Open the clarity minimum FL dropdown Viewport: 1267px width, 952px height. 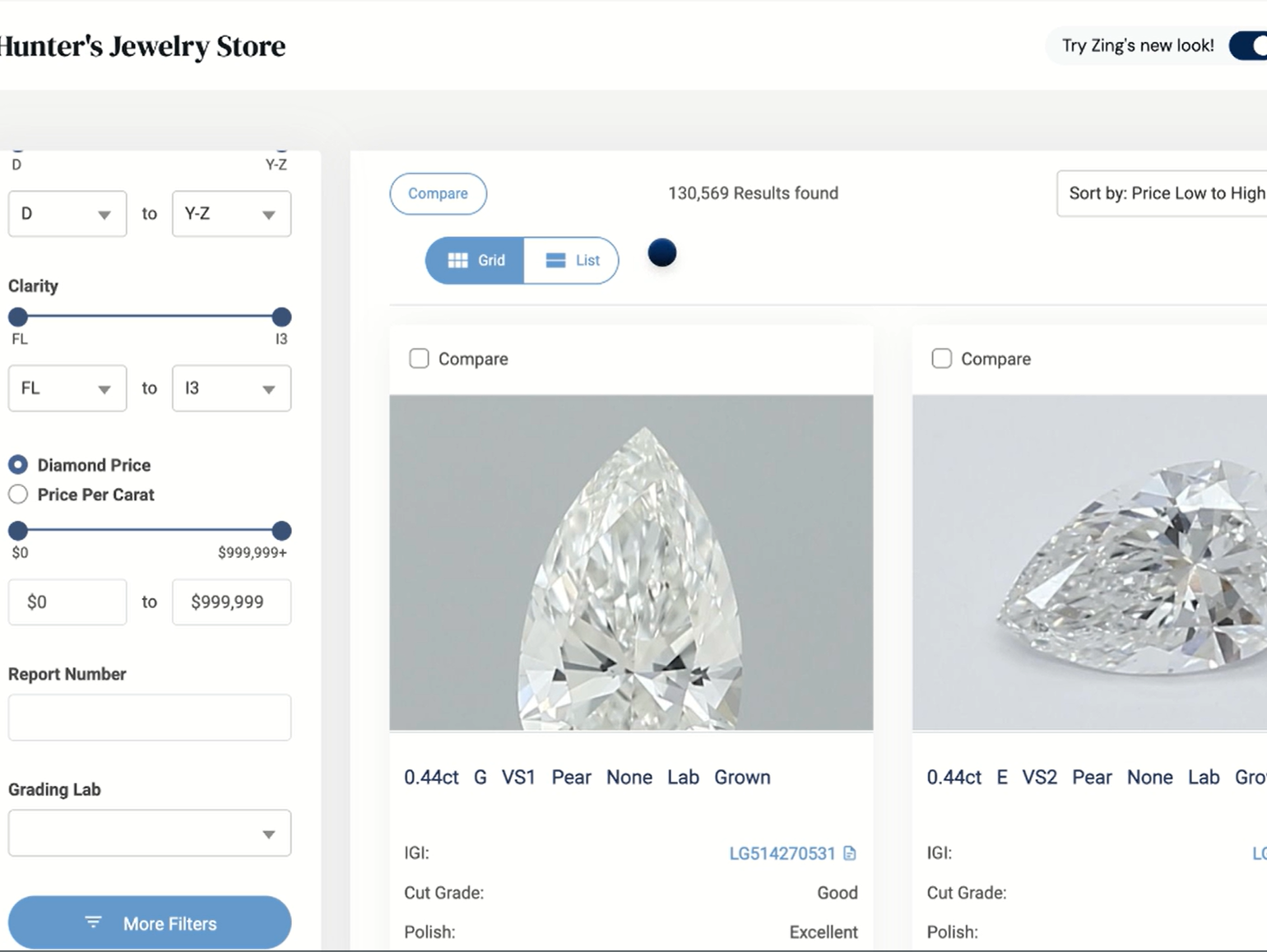(67, 388)
